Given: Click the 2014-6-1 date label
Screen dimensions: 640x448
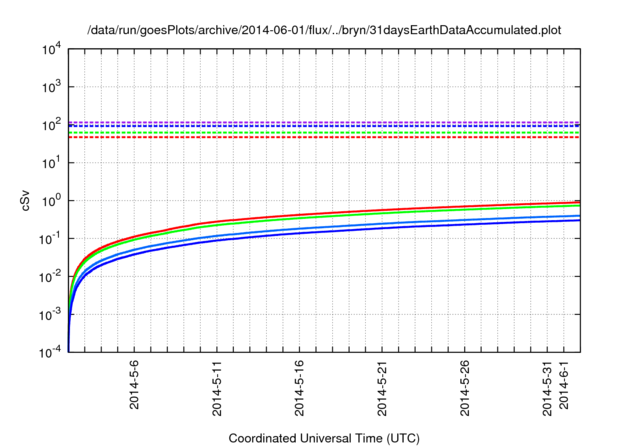Looking at the screenshot, I should (x=564, y=385).
